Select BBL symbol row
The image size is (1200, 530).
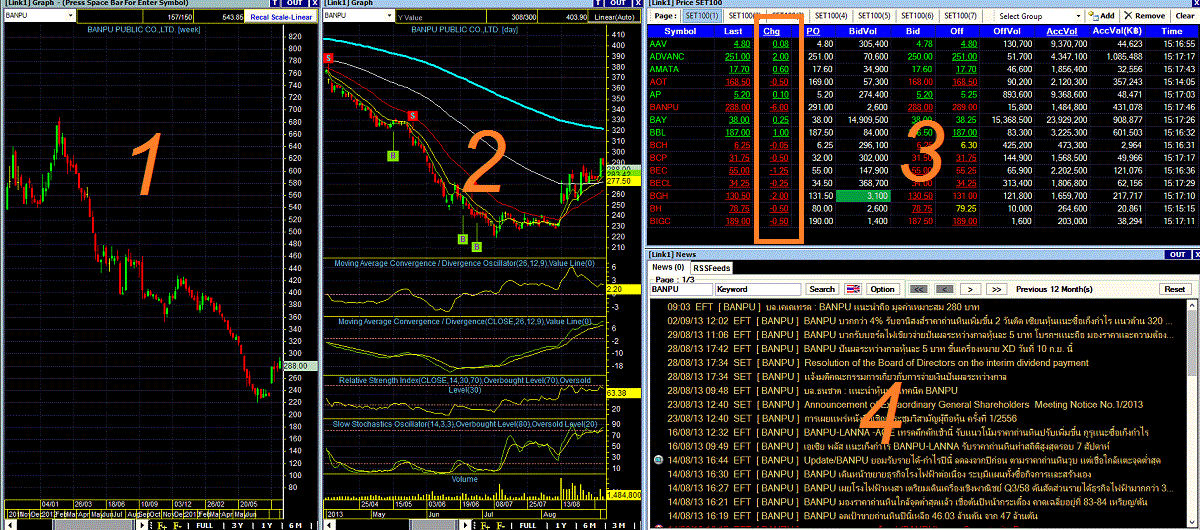click(658, 131)
